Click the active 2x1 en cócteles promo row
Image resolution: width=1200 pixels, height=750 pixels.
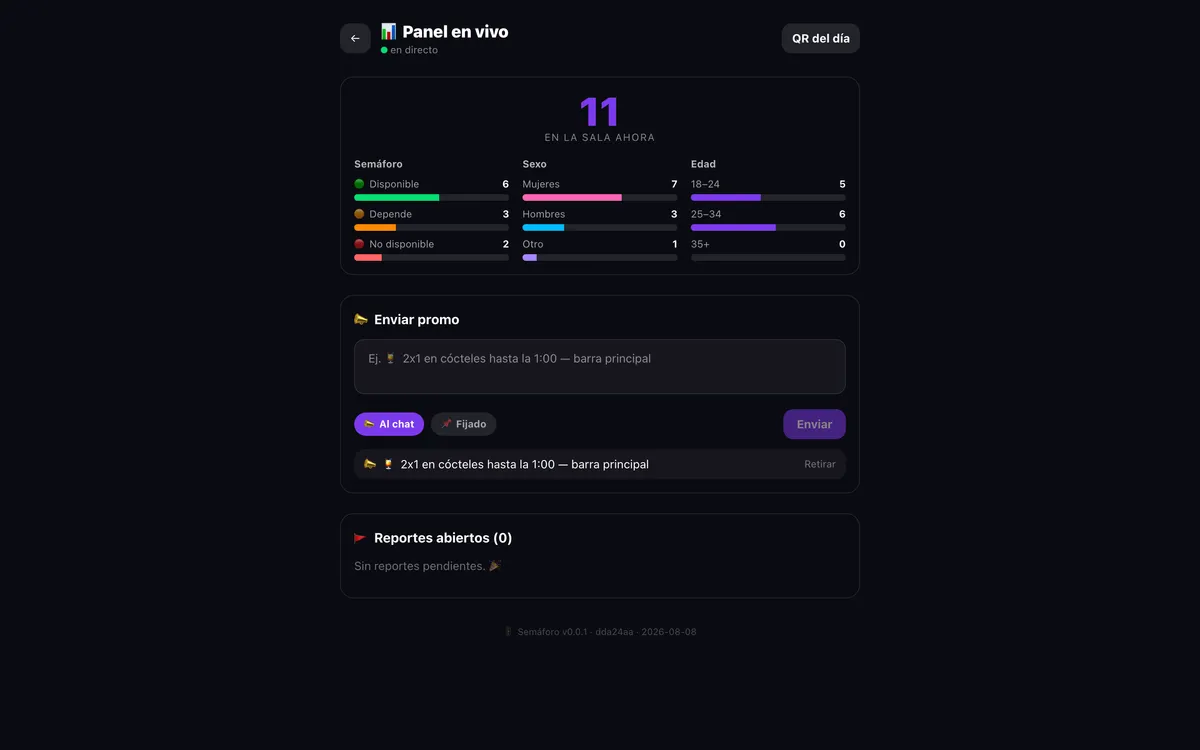pos(600,464)
